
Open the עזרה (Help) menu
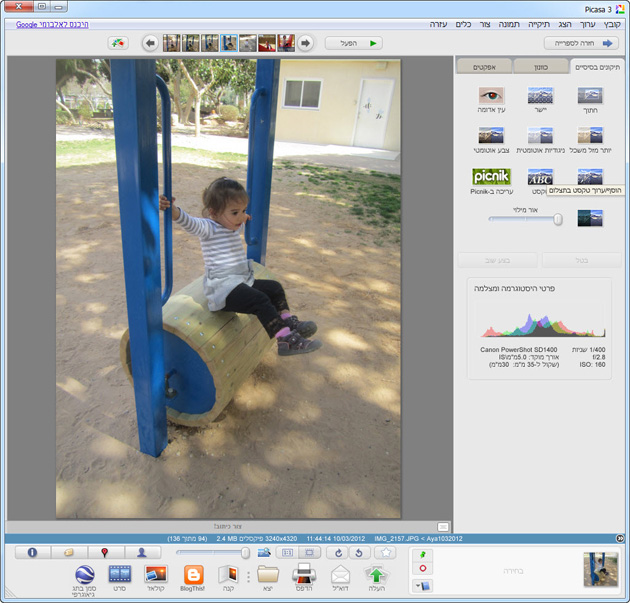(438, 25)
